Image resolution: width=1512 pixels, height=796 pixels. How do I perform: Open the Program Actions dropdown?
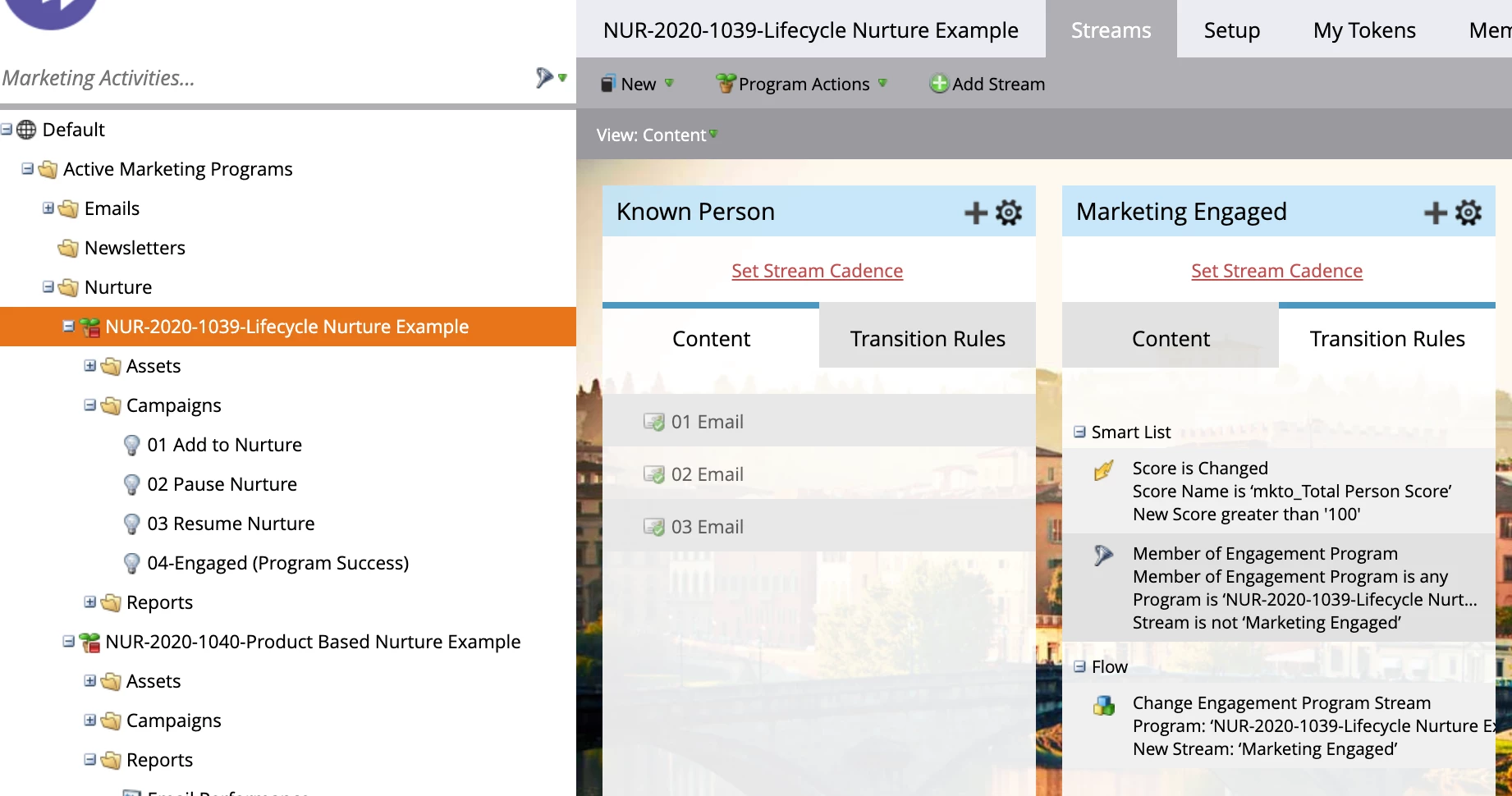point(802,84)
